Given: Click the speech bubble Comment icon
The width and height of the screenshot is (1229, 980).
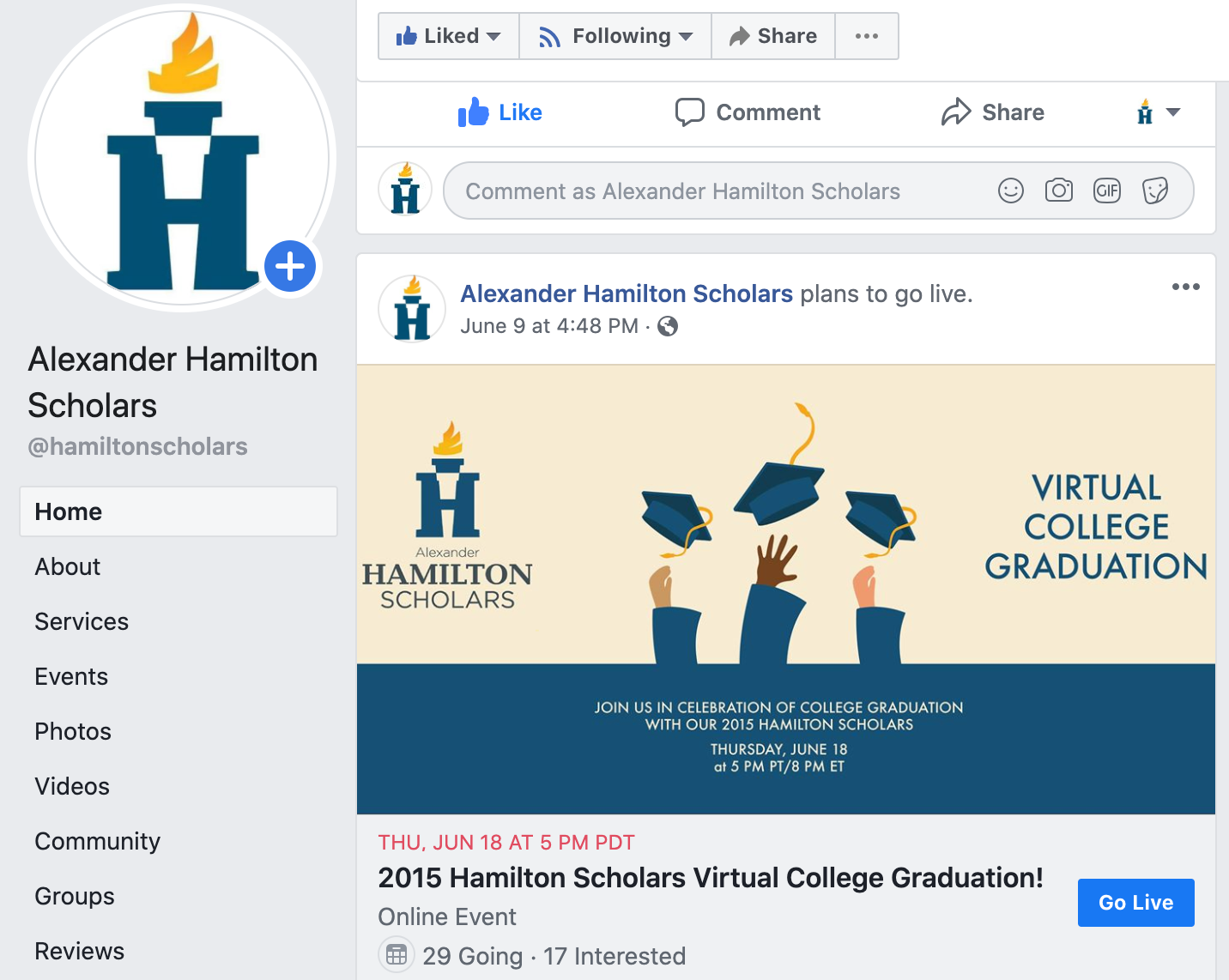Looking at the screenshot, I should (689, 112).
